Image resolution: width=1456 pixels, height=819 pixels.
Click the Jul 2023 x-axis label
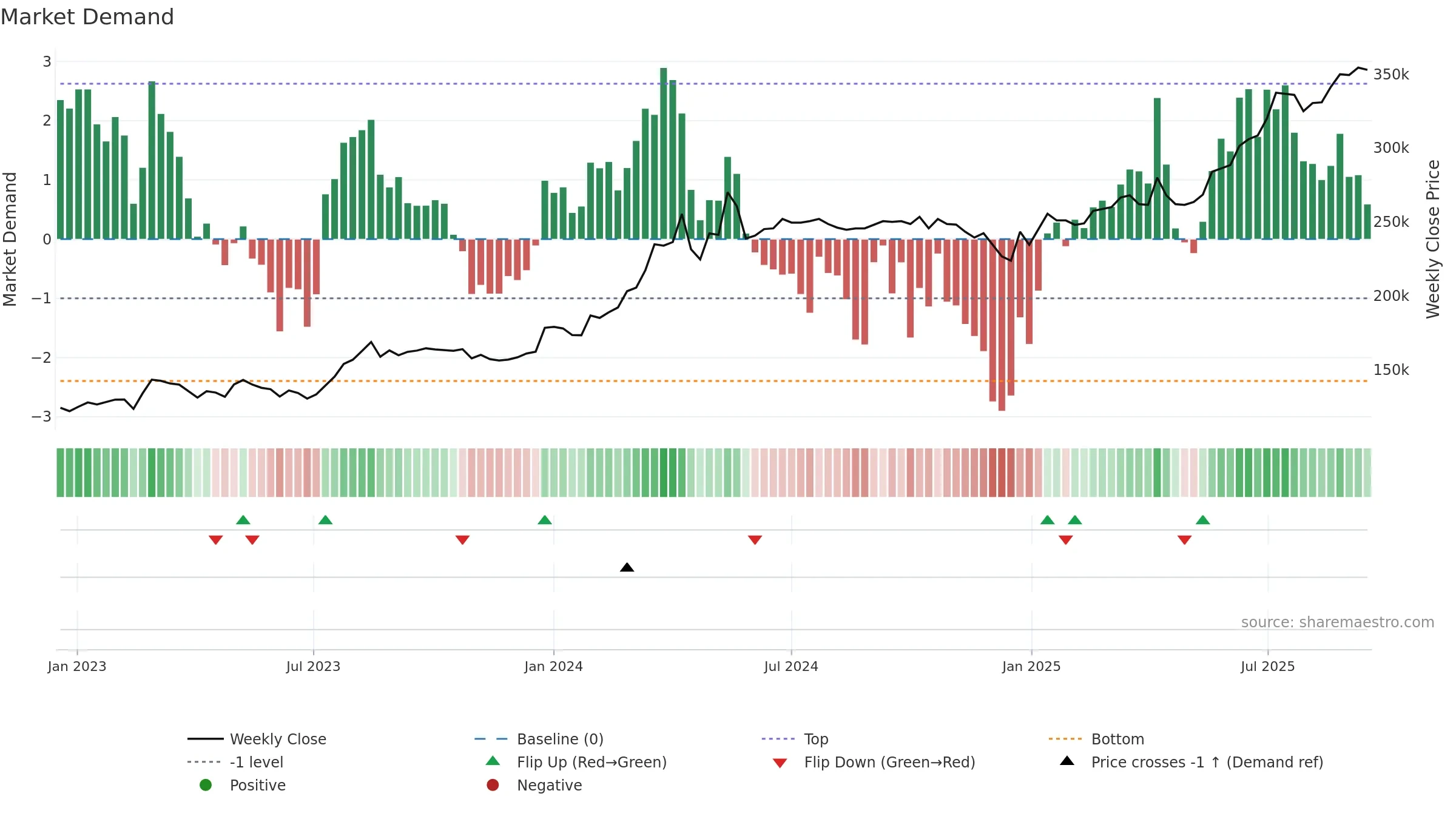click(x=313, y=666)
